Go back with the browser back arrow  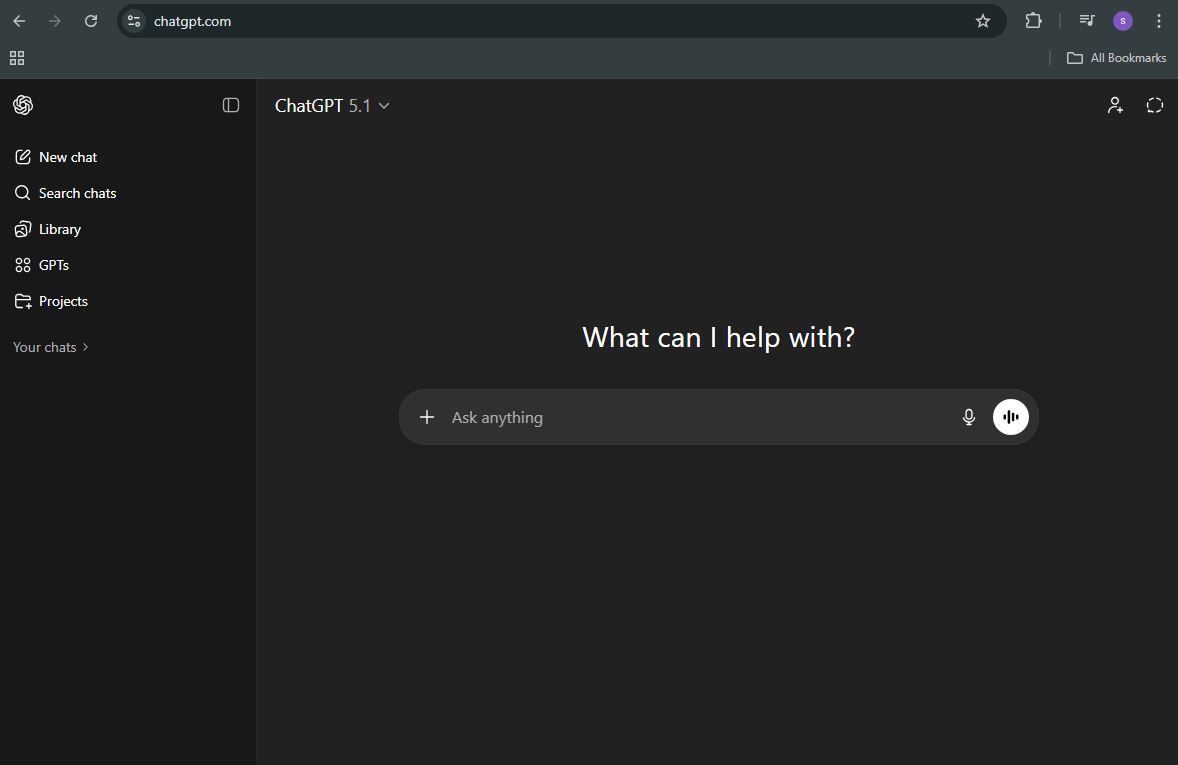click(x=20, y=21)
